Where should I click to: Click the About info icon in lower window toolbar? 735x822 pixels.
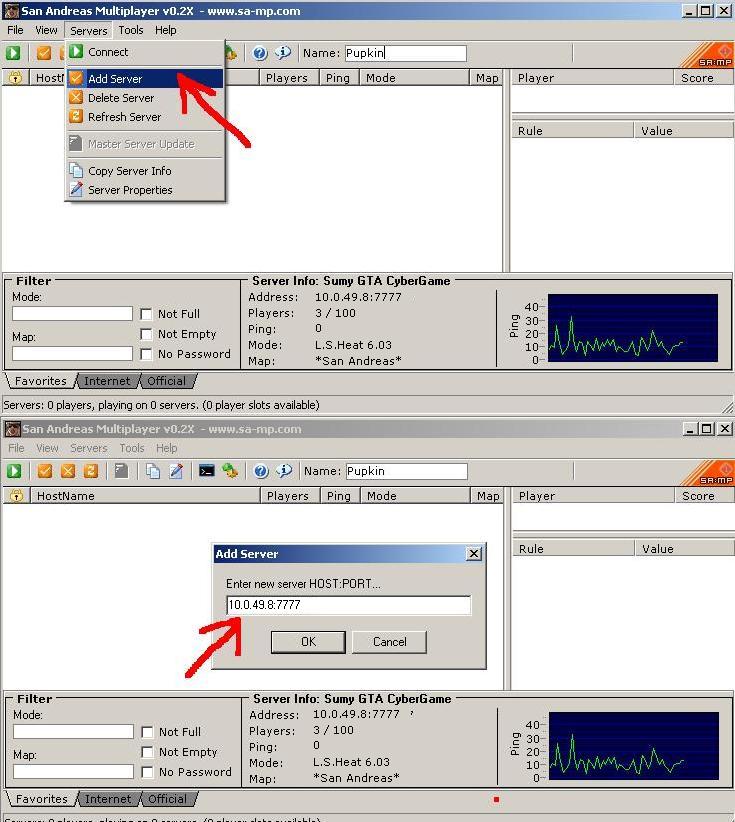(284, 471)
